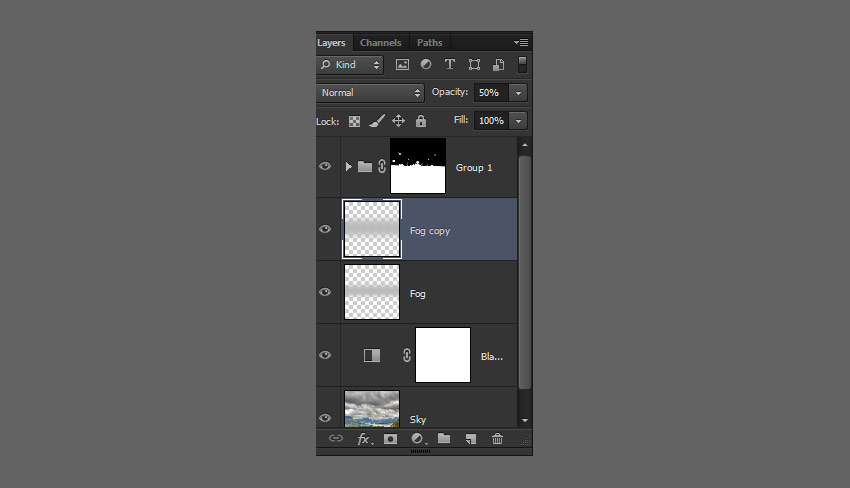Delete layer trash icon
Viewport: 850px width, 488px height.
point(497,439)
